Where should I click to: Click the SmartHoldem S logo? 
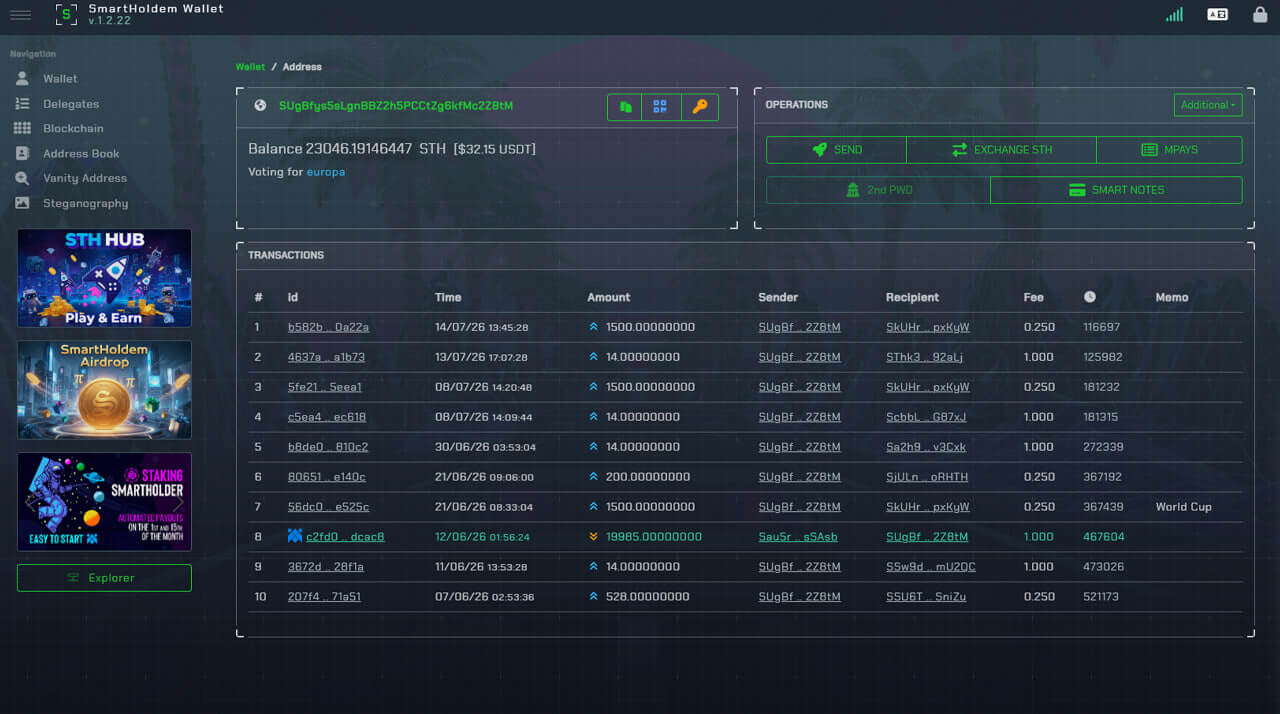[x=66, y=15]
